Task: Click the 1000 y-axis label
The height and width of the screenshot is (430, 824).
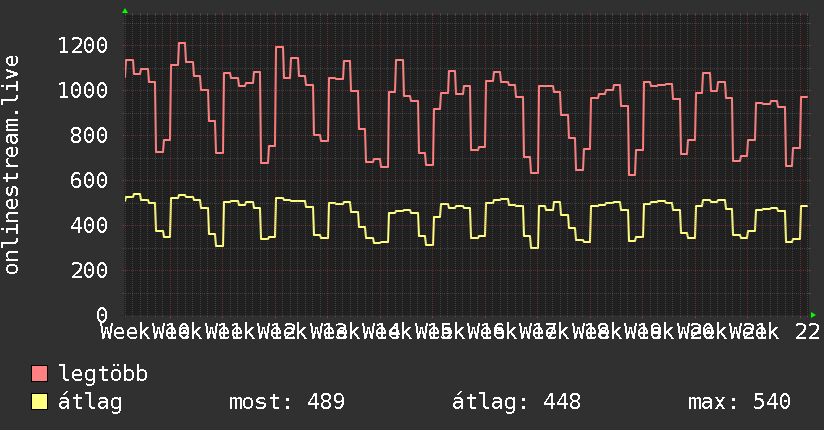Action: pos(83,90)
